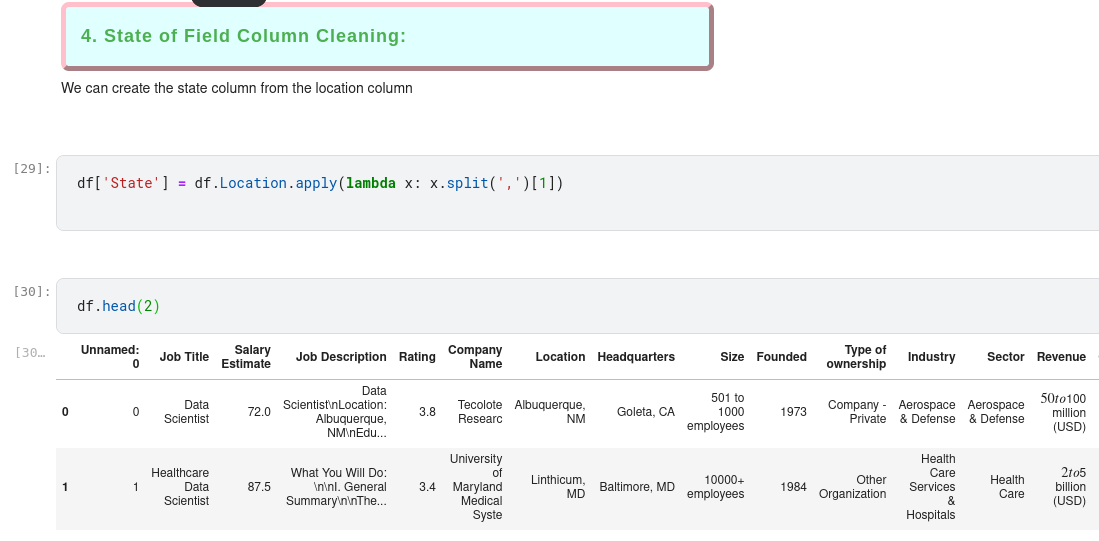This screenshot has height=541, width=1099.
Task: Click the State of Field Column Cleaning heading
Action: 243,36
